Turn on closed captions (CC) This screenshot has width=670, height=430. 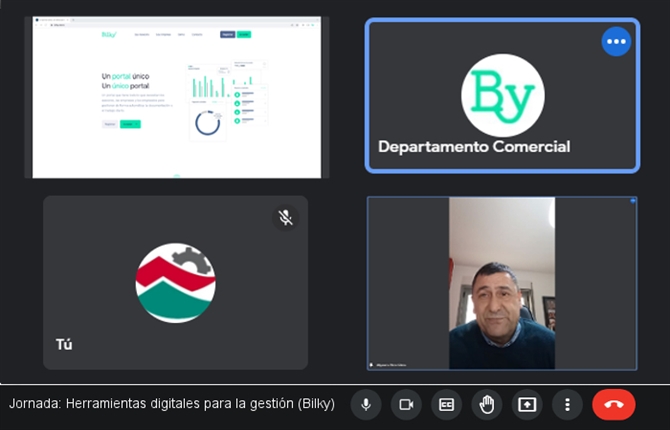(x=446, y=404)
